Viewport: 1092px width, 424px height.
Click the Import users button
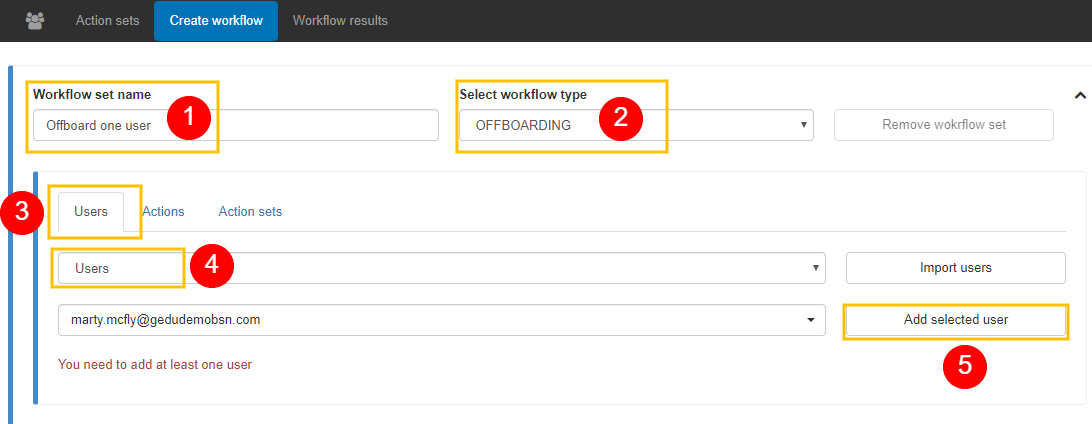pyautogui.click(x=955, y=268)
